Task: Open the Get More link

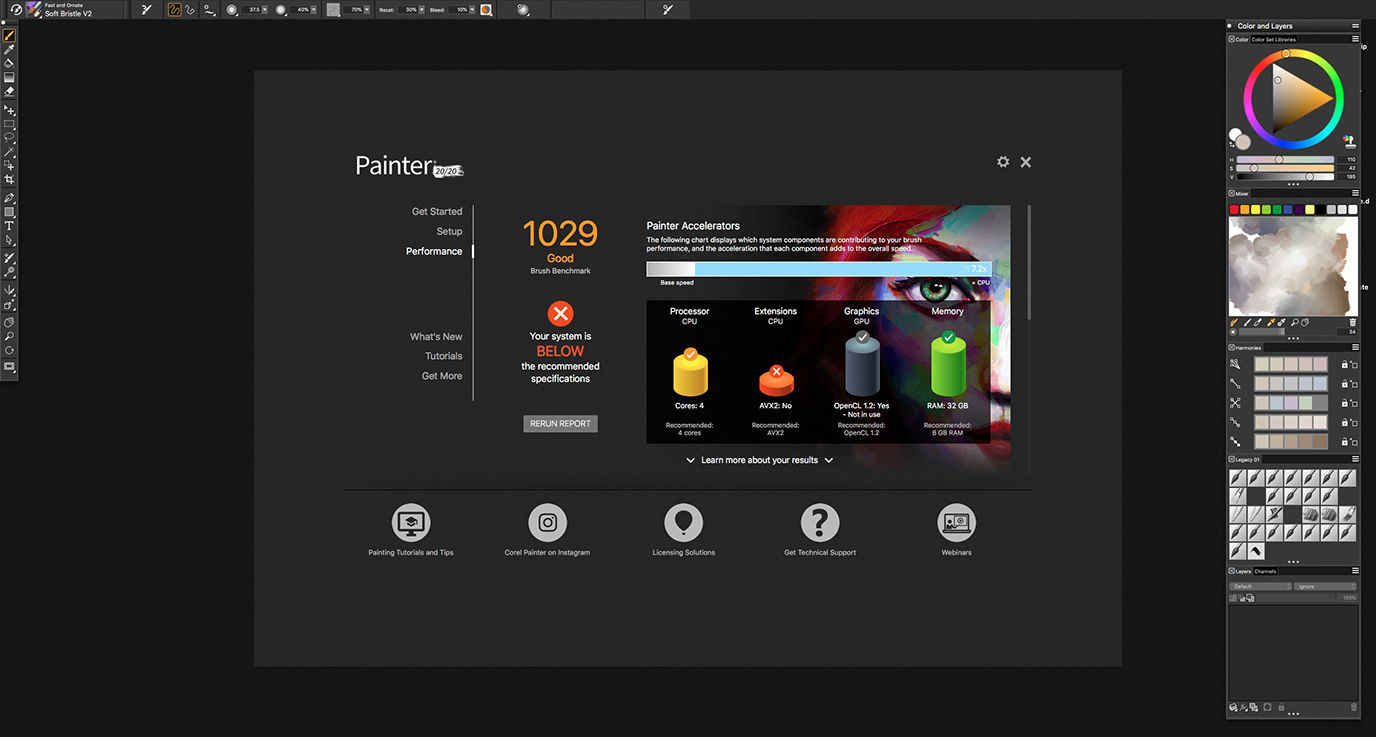Action: point(442,376)
